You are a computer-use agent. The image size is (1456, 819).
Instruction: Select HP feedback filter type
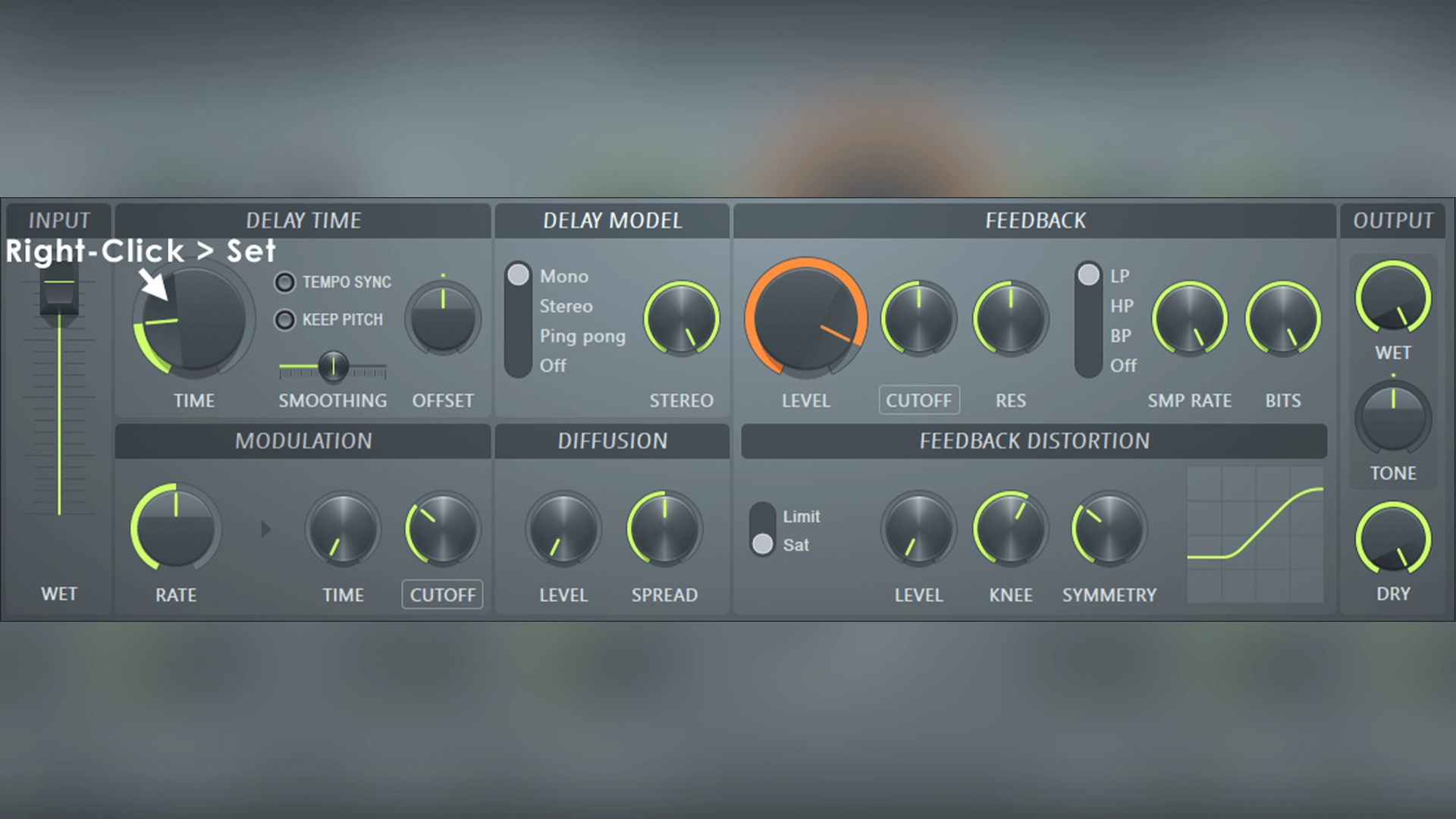point(1121,306)
